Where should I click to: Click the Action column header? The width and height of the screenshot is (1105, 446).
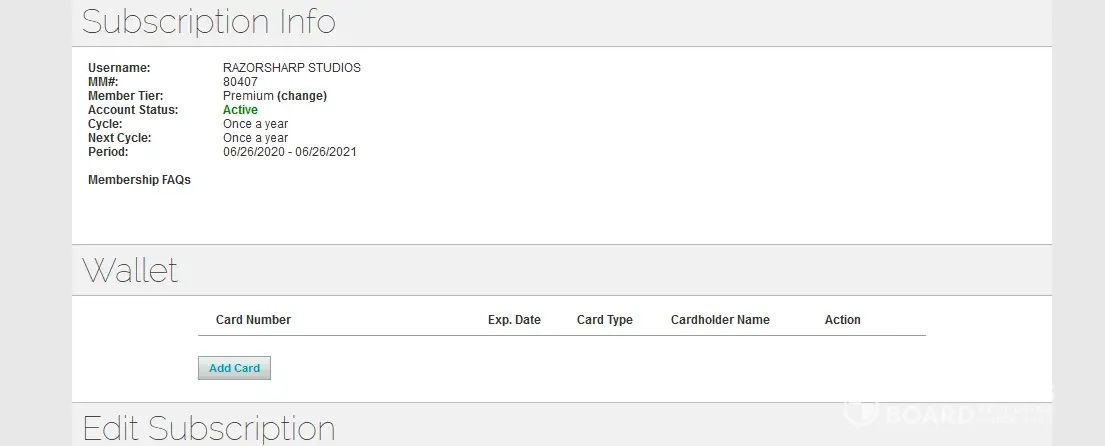842,320
